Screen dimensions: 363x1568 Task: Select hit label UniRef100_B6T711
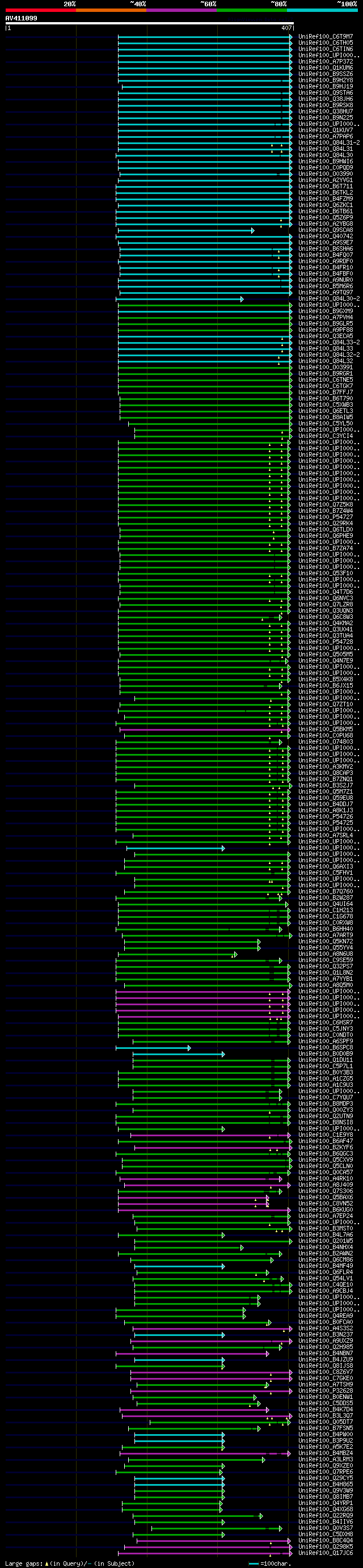click(325, 186)
